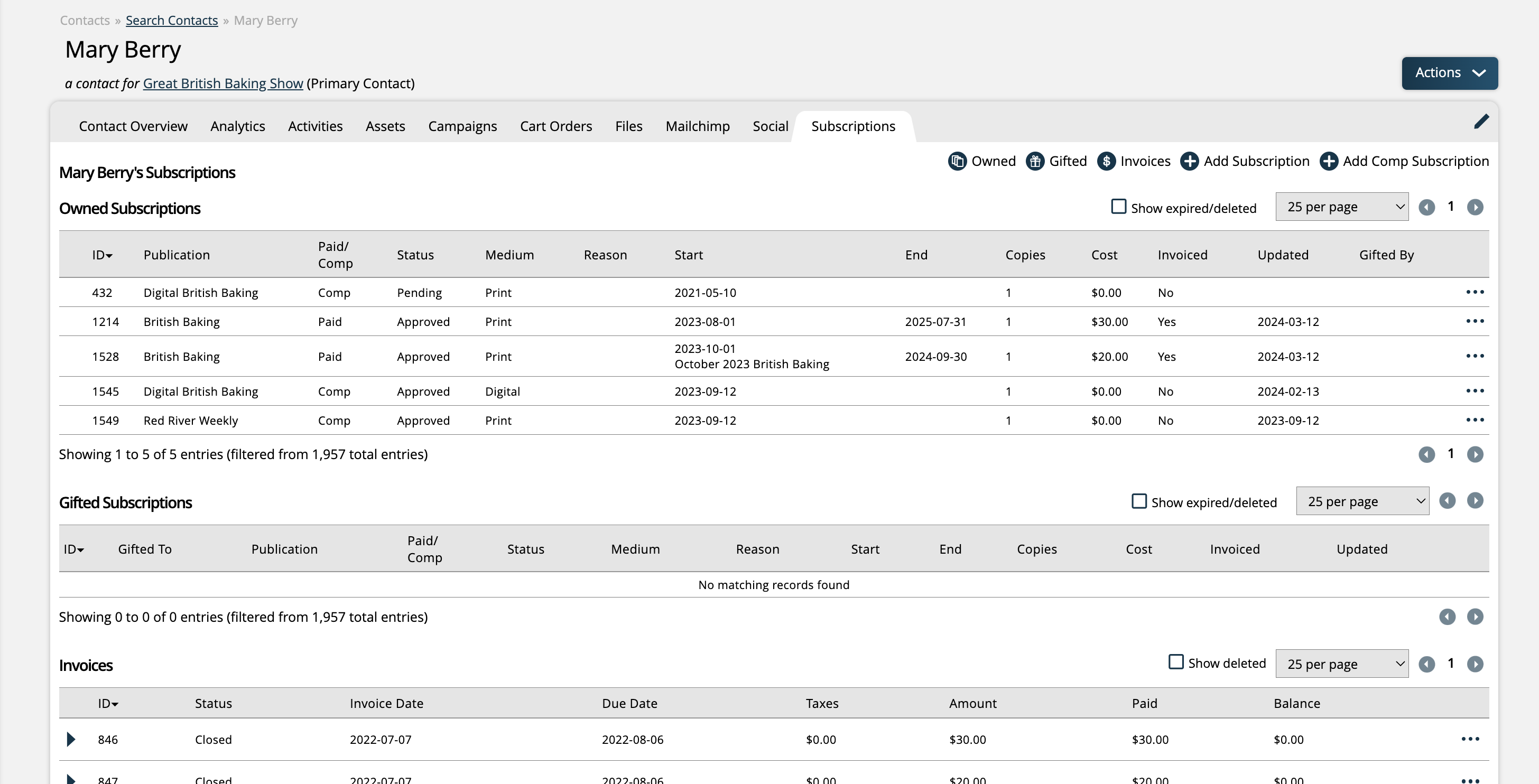The image size is (1539, 784).
Task: Open Owned Subscriptions per page dropdown
Action: [1341, 207]
